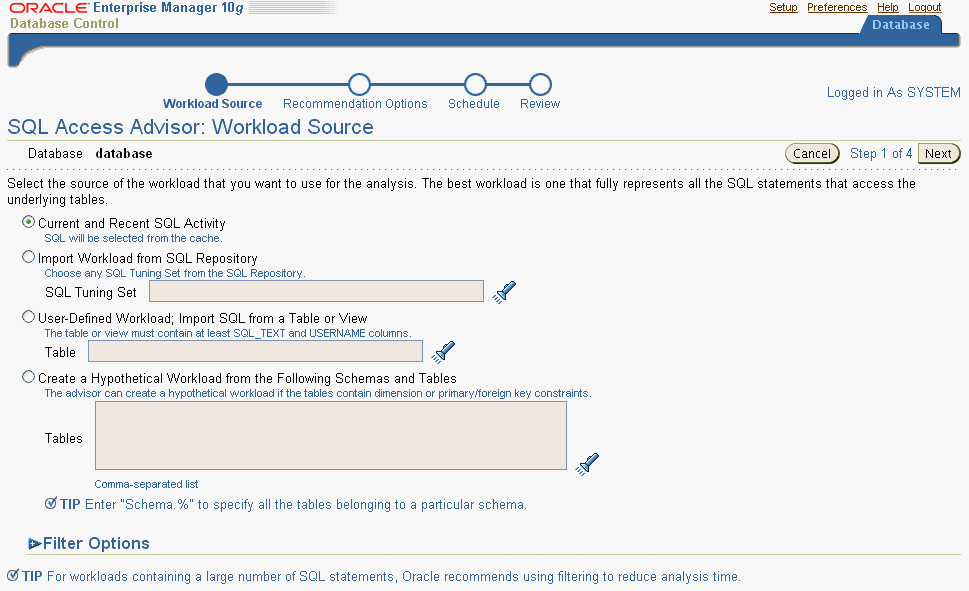Open Preferences
The image size is (969, 591).
click(836, 7)
